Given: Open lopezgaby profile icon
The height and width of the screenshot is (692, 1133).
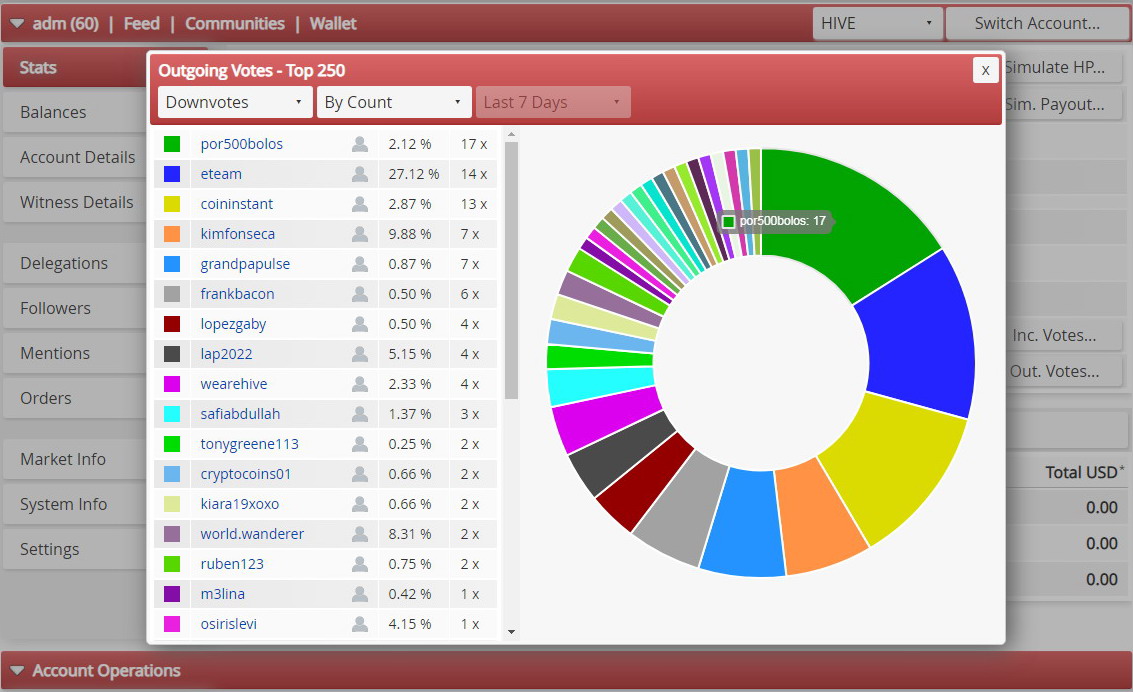Looking at the screenshot, I should [x=359, y=324].
